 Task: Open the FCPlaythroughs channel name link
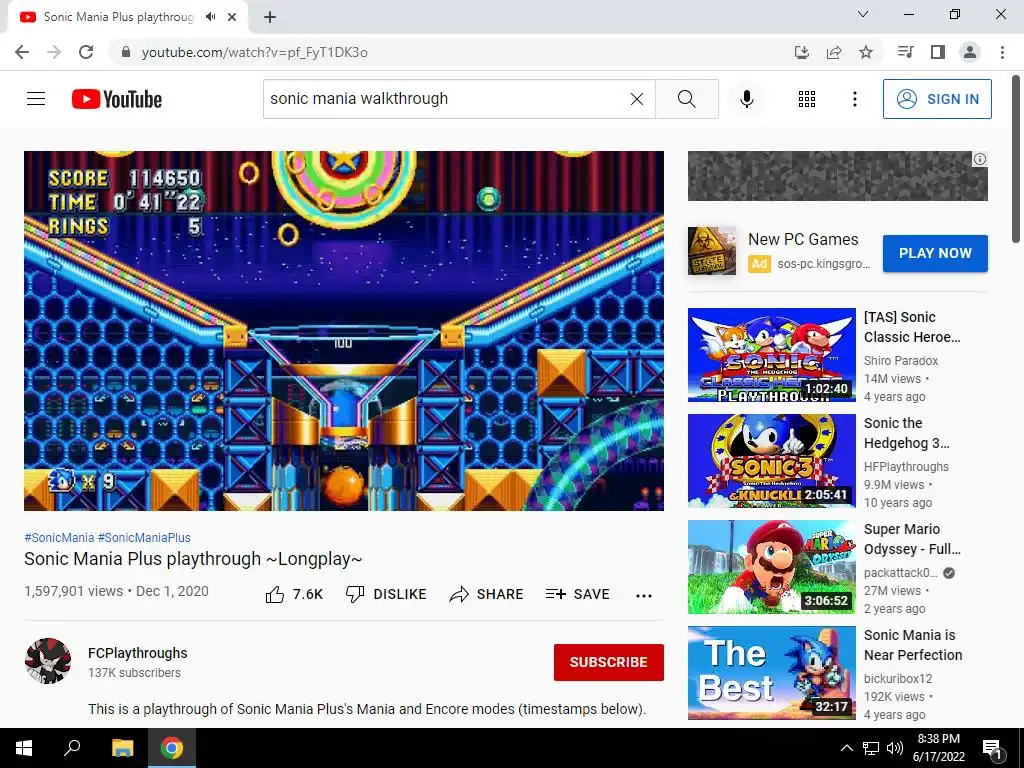point(138,653)
